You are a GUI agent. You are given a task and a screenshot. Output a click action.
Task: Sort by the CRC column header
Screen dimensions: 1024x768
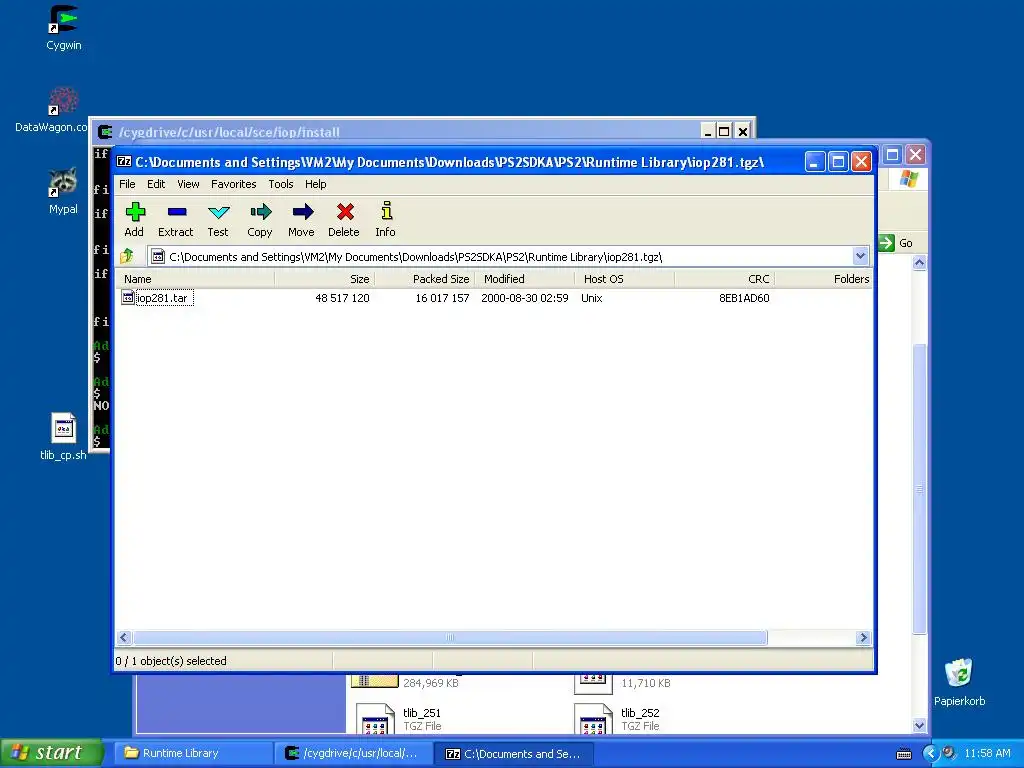[724, 279]
